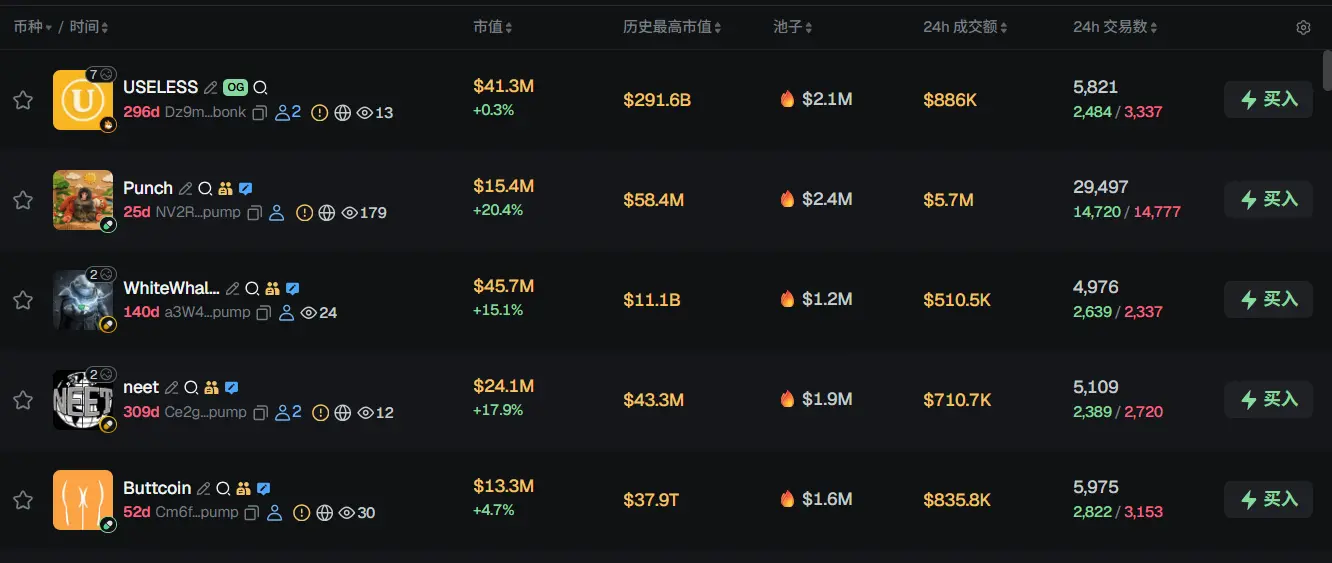The height and width of the screenshot is (563, 1332).
Task: Toggle the favorite star for Buttcoin
Action: coord(23,500)
